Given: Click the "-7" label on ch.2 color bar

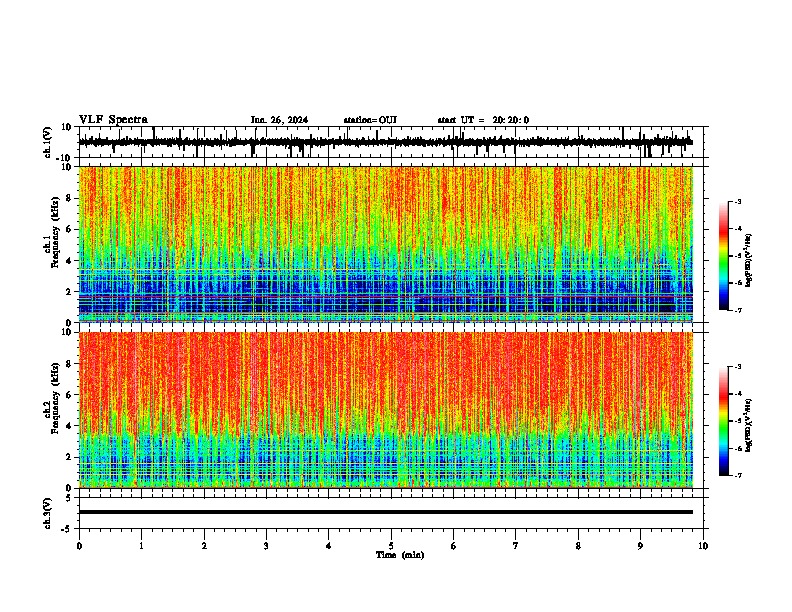Looking at the screenshot, I should pos(737,475).
